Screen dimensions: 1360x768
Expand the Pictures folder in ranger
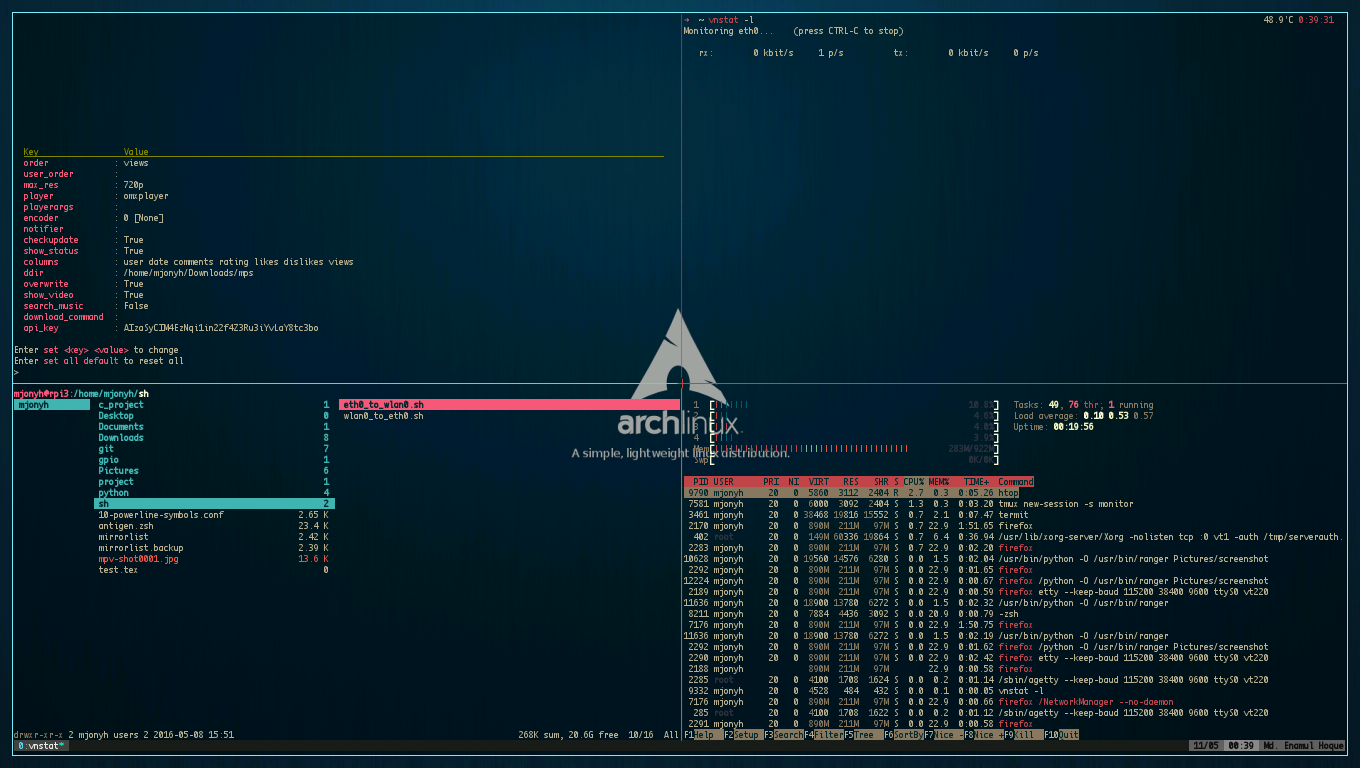(118, 470)
